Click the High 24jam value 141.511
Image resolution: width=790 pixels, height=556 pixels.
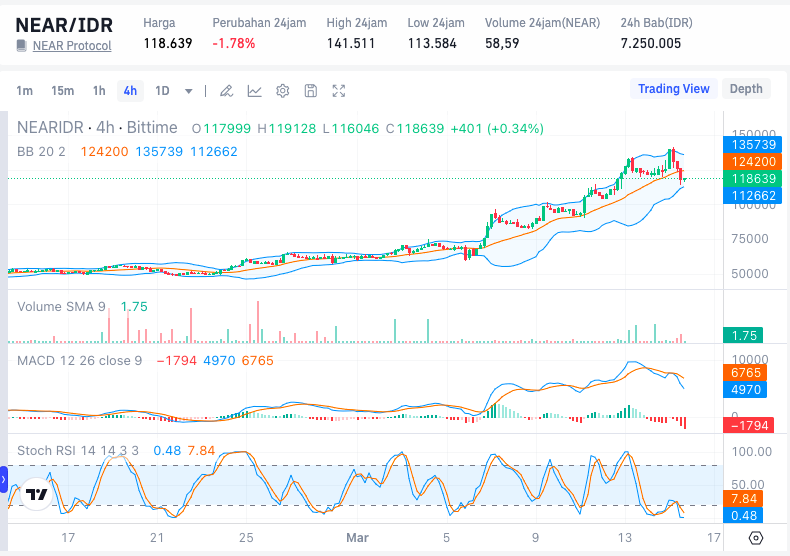[351, 43]
